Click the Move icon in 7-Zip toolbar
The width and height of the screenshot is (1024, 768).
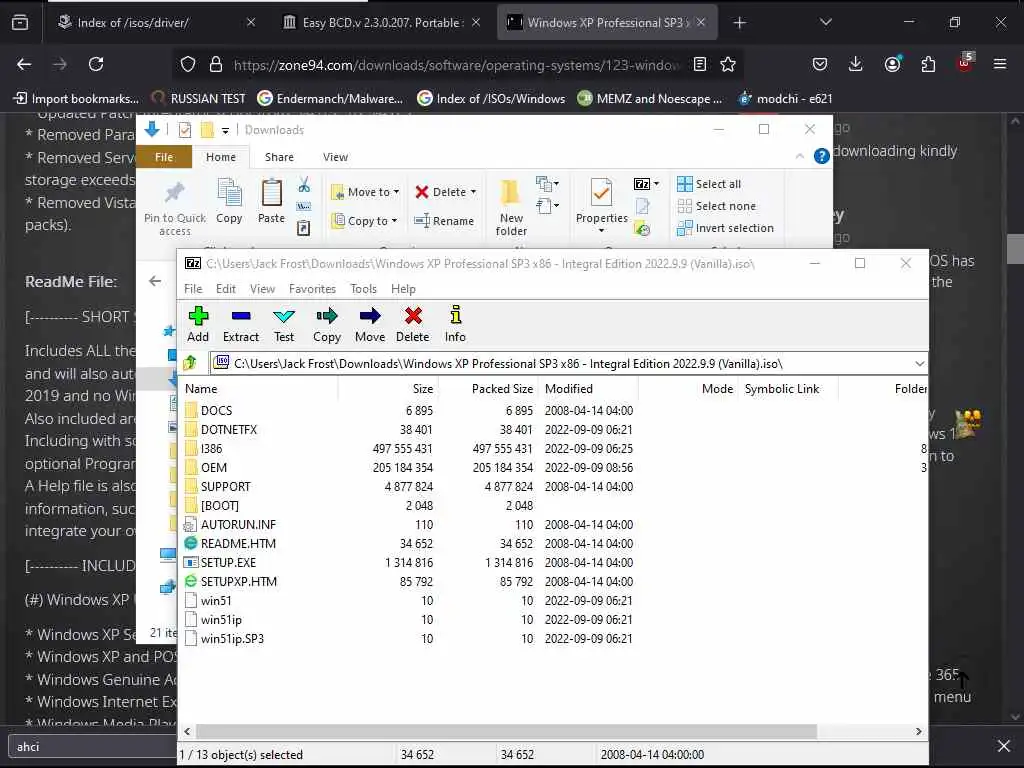click(370, 324)
